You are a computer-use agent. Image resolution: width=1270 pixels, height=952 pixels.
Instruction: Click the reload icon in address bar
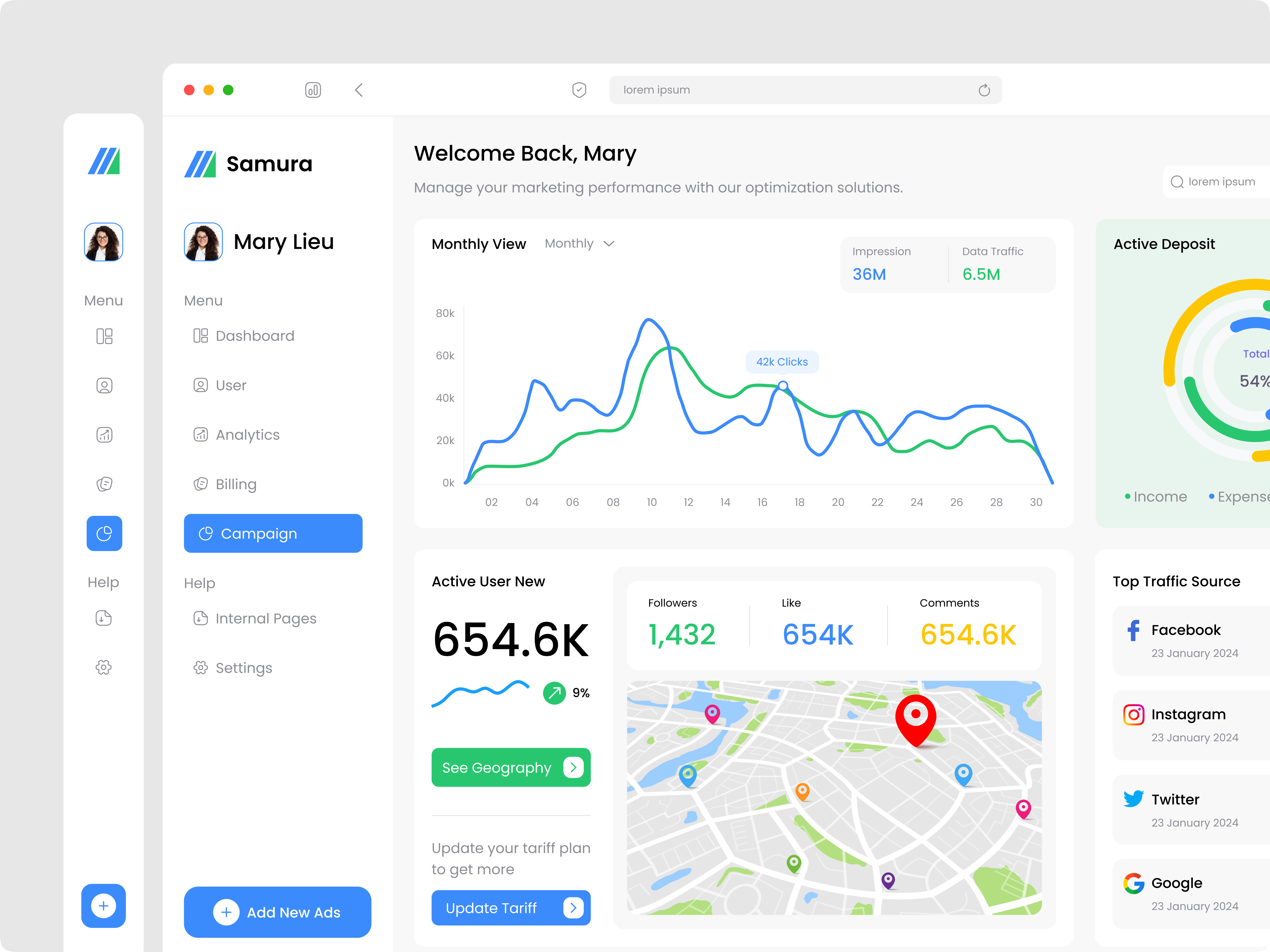984,90
